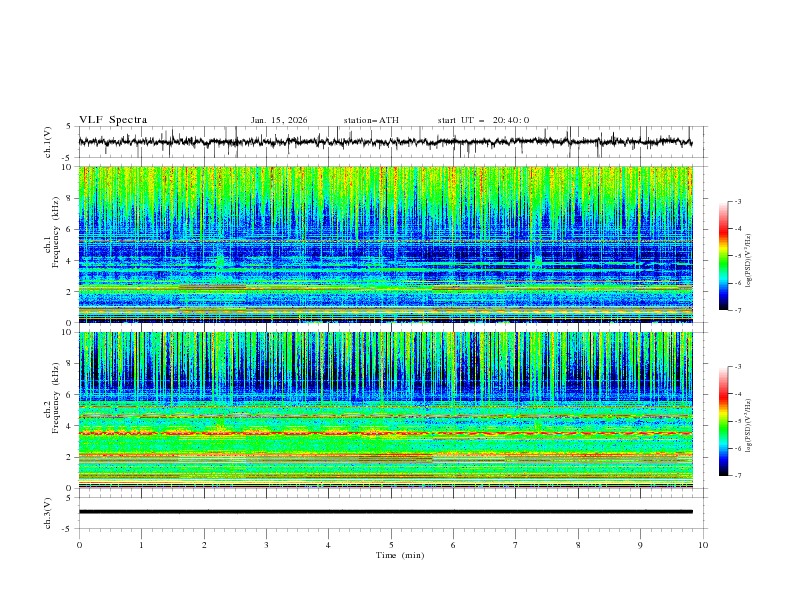This screenshot has width=792, height=612.
Task: Click the "start UT = 20:40:0" header text
Action: 483,120
